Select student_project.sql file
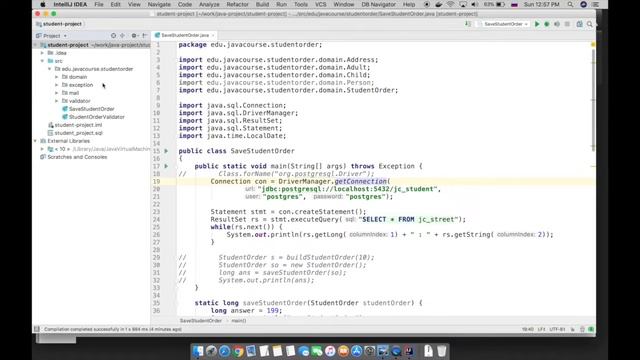640x360 pixels. (x=78, y=133)
